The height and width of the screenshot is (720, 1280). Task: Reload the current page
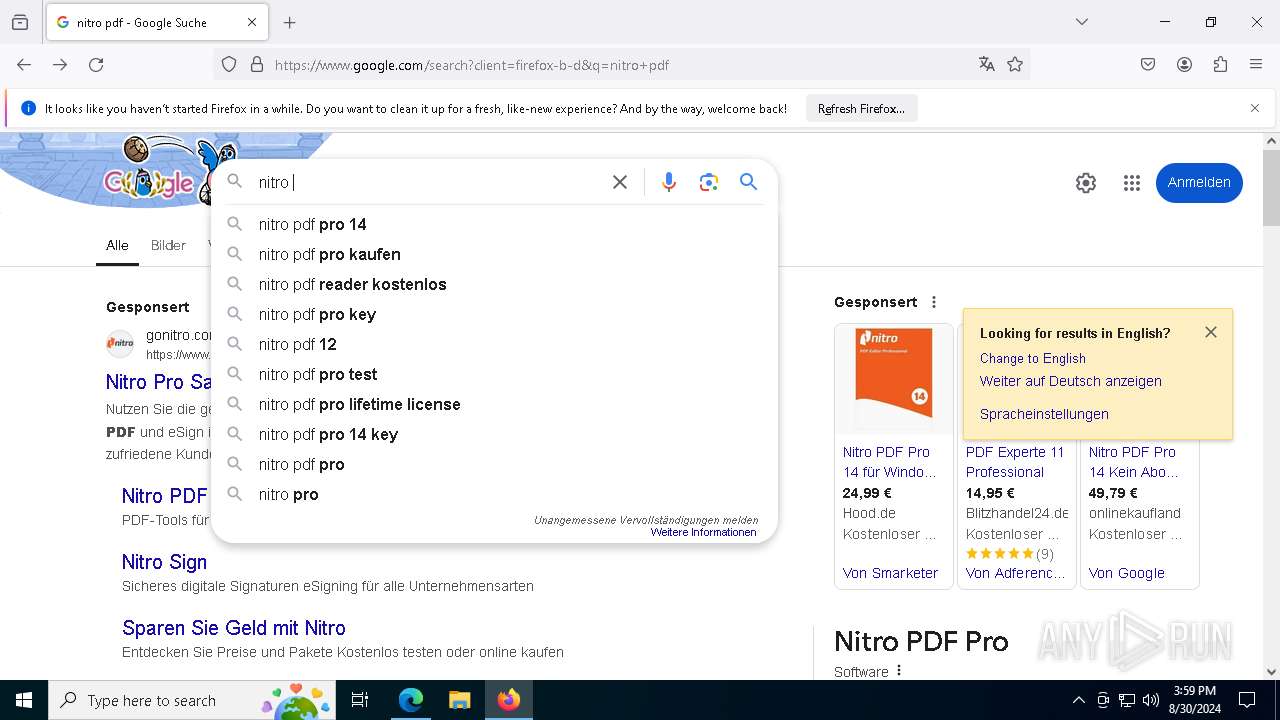(96, 65)
